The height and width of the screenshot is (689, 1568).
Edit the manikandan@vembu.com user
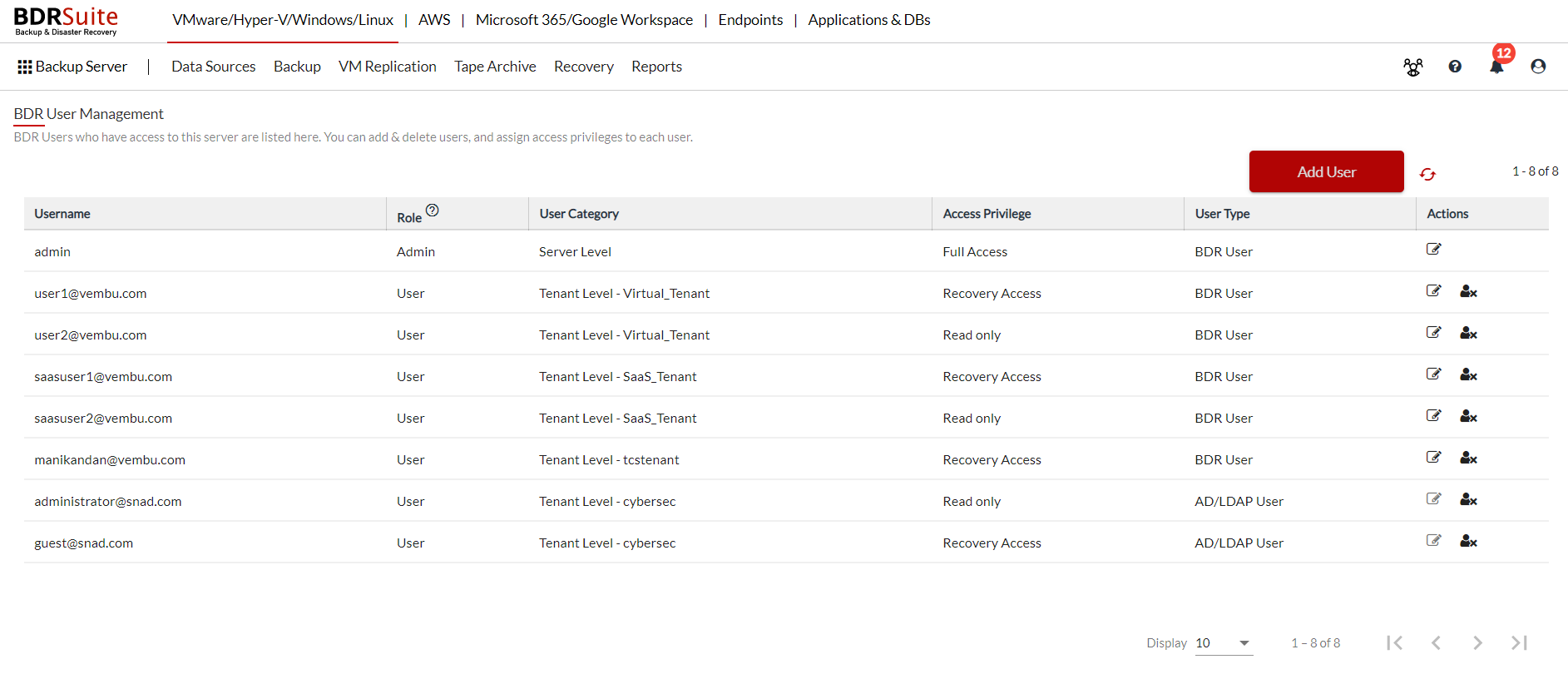(1433, 457)
